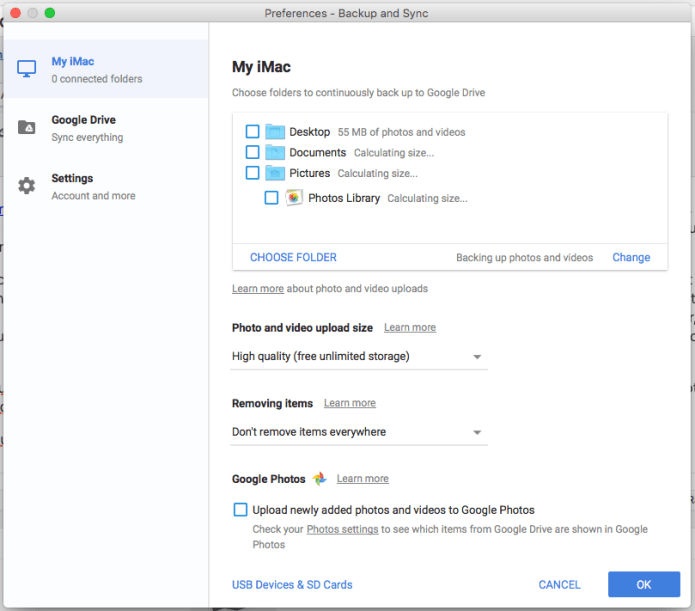
Task: Check the Desktop folder checkbox
Action: click(x=252, y=132)
